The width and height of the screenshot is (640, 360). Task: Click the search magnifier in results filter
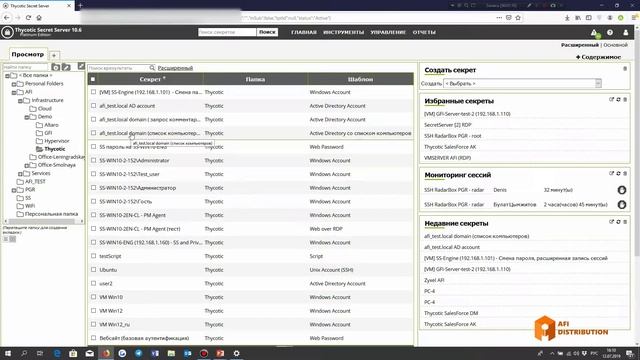pos(152,68)
